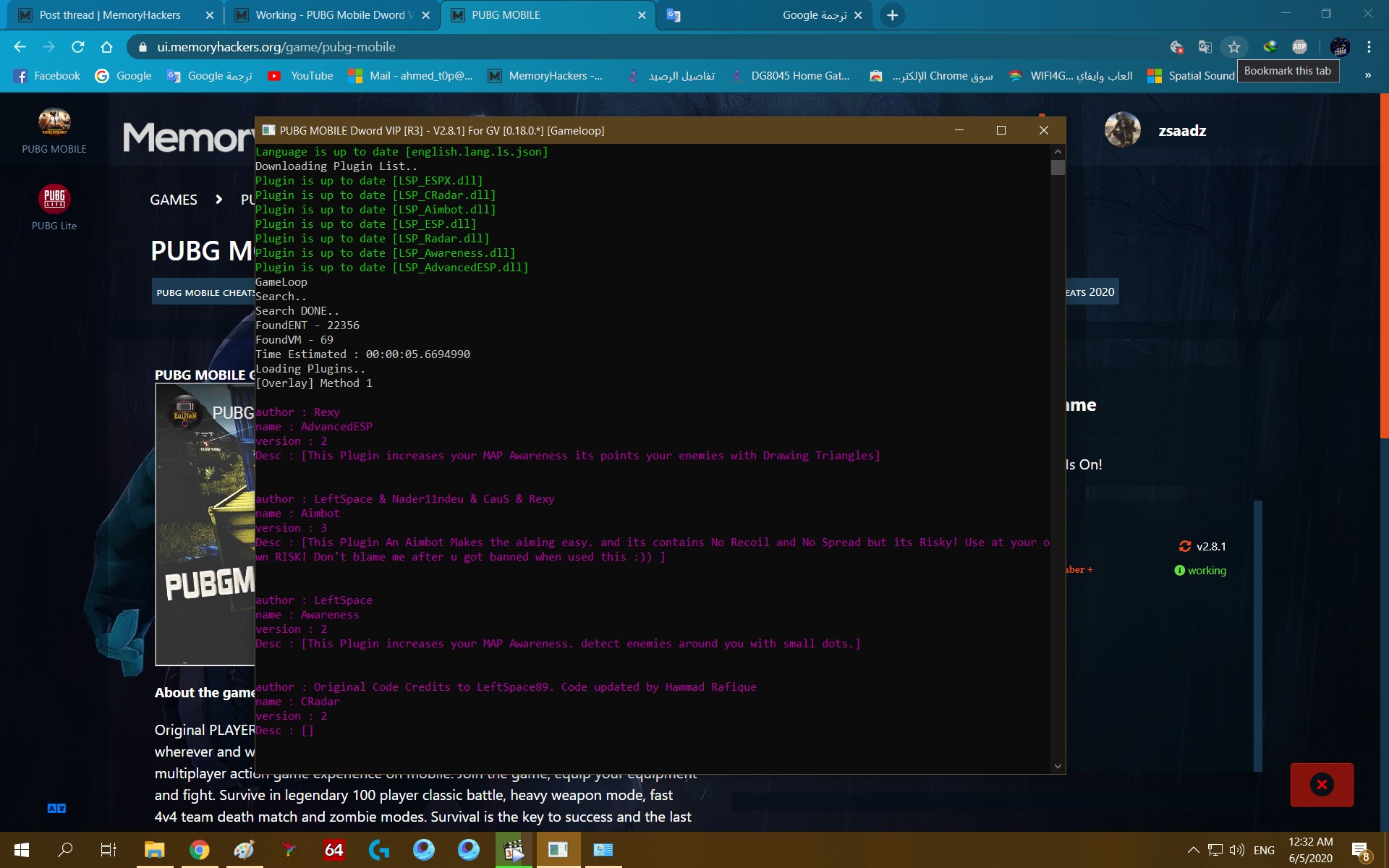This screenshot has height=868, width=1389.
Task: Show the overflow bookmarks chevron
Action: [1368, 76]
